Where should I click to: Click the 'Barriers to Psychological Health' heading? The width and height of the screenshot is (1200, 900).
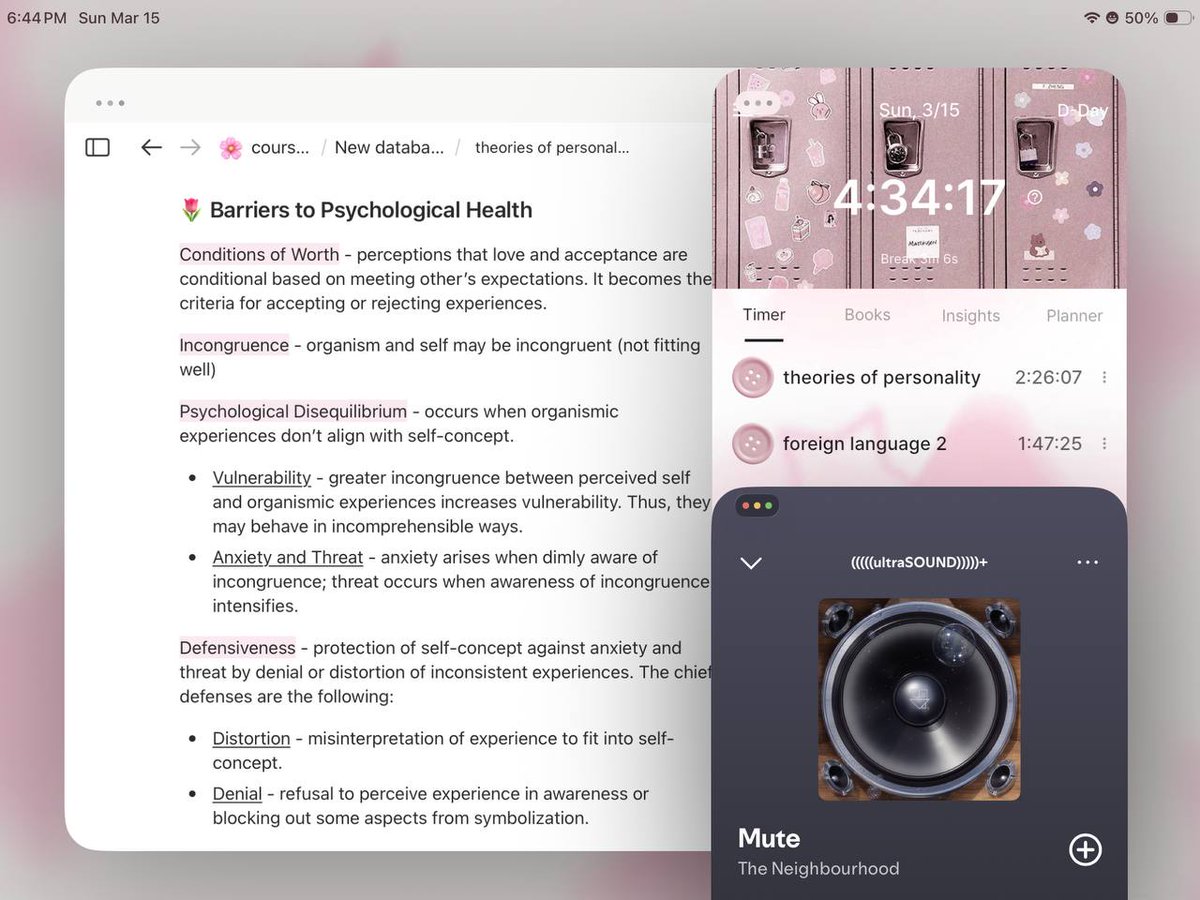(371, 210)
